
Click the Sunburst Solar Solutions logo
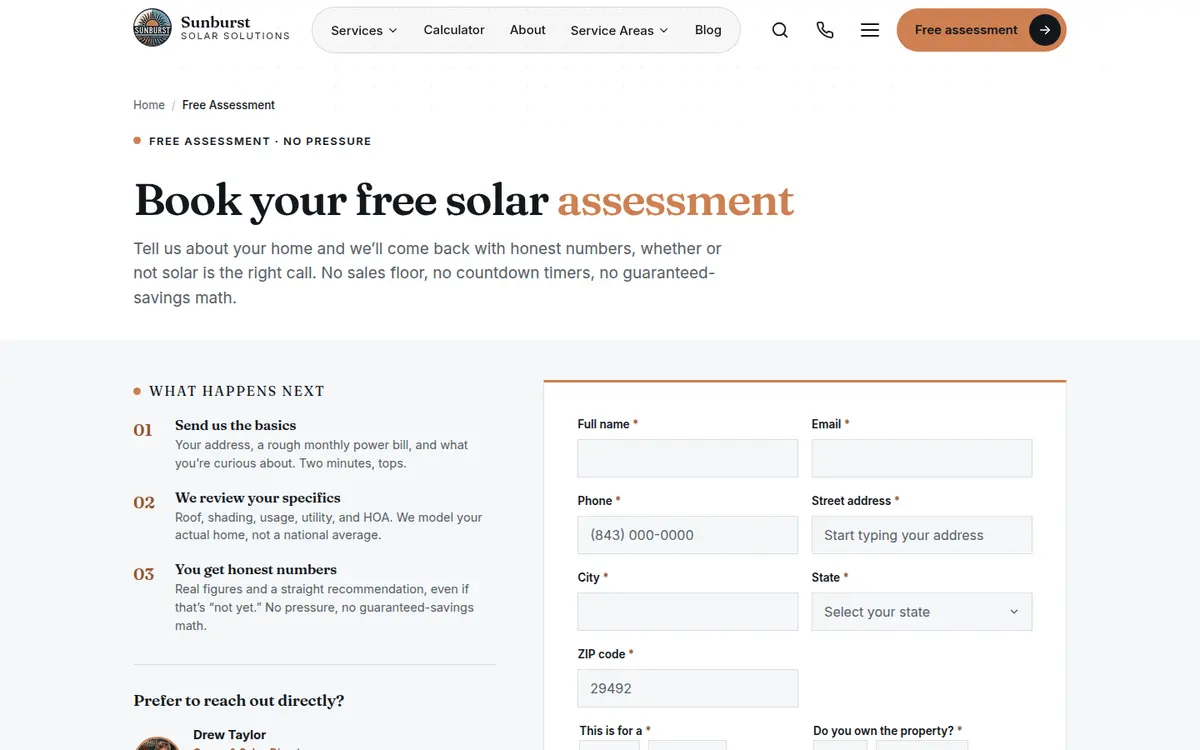pos(211,28)
